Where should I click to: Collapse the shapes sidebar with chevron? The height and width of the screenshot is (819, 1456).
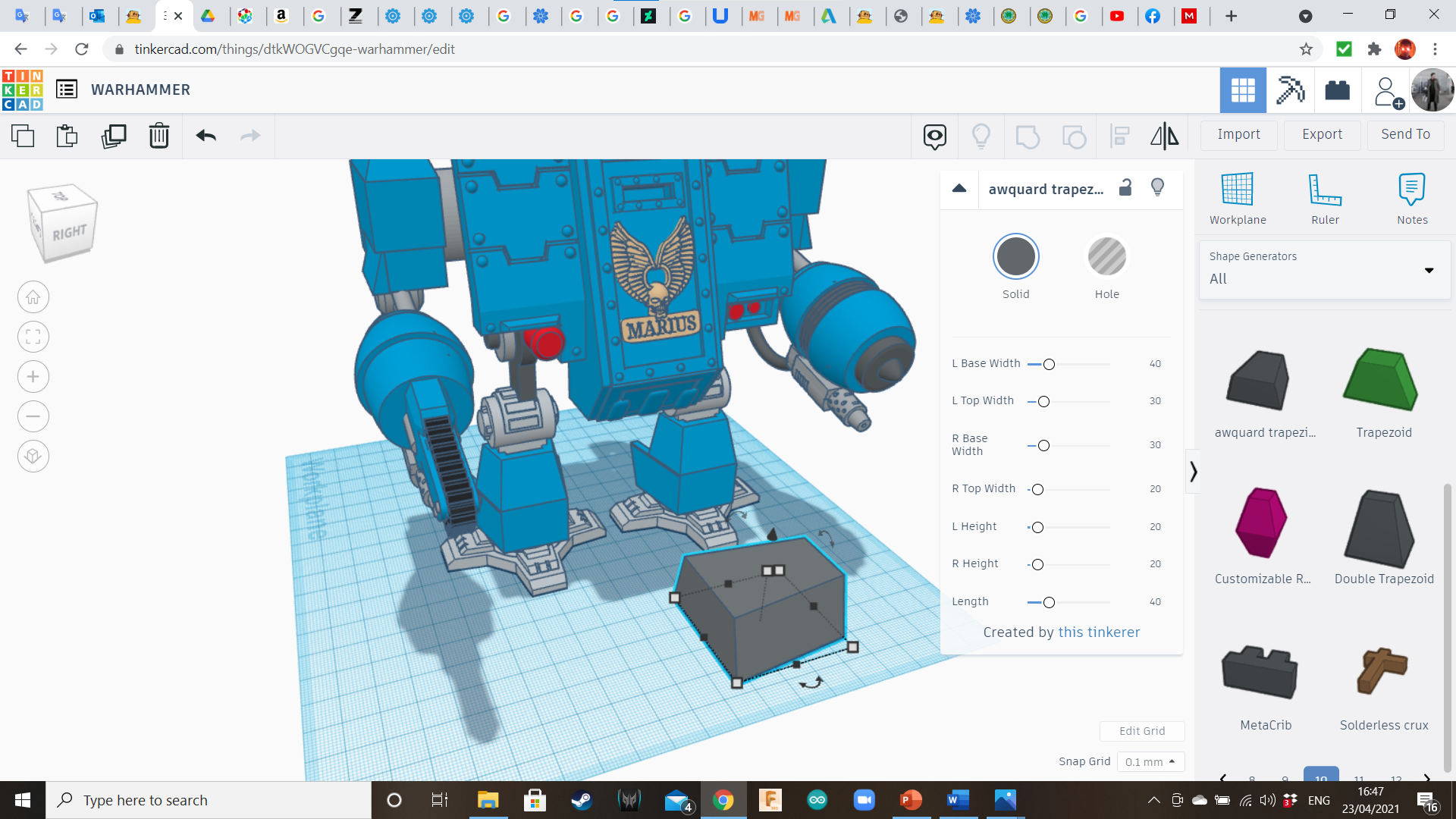(x=1194, y=472)
